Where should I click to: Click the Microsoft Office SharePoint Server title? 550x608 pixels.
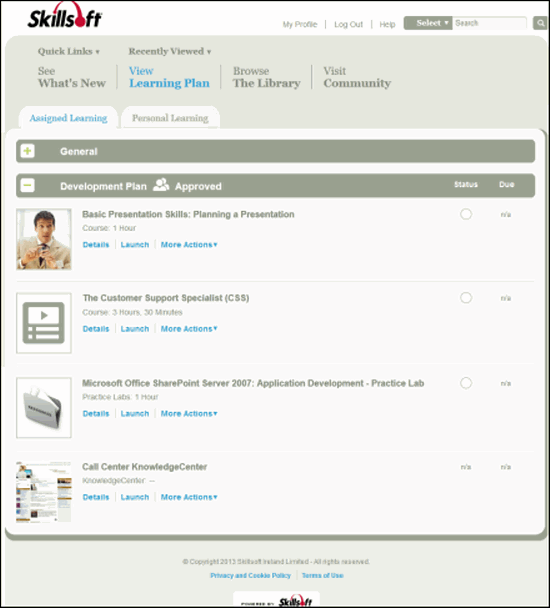pos(253,383)
